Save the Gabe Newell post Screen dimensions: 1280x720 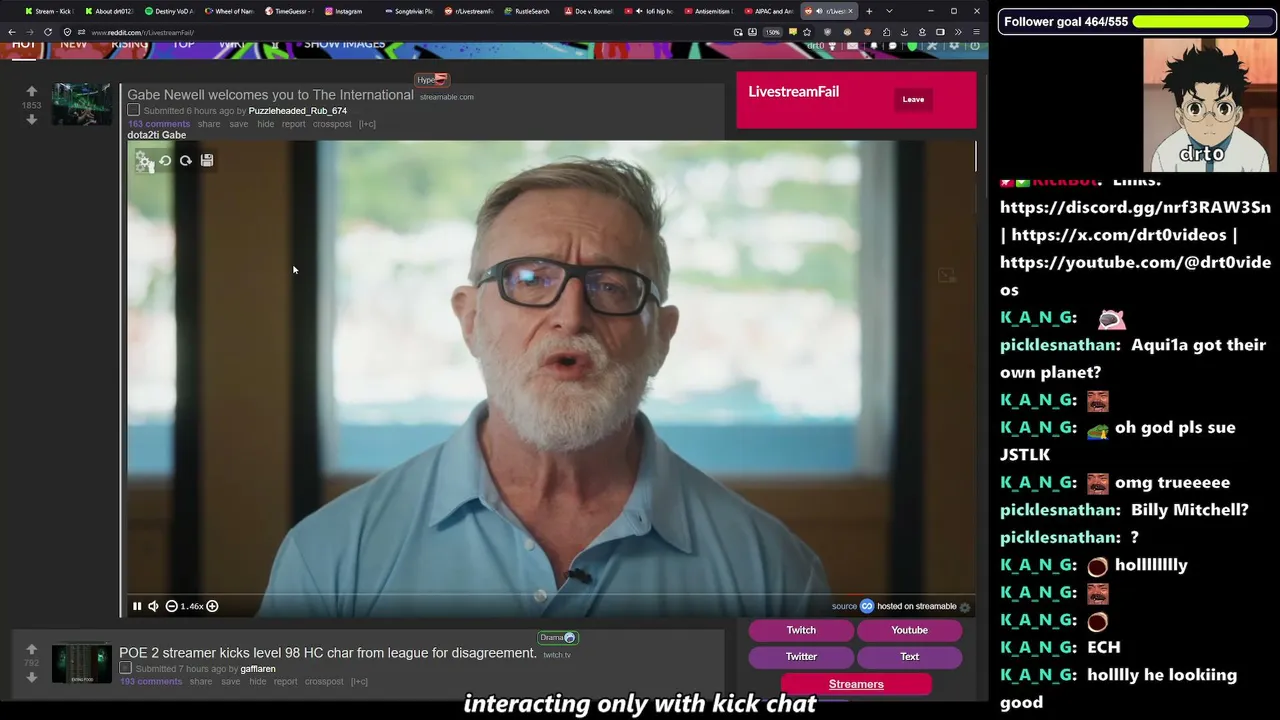pos(238,124)
